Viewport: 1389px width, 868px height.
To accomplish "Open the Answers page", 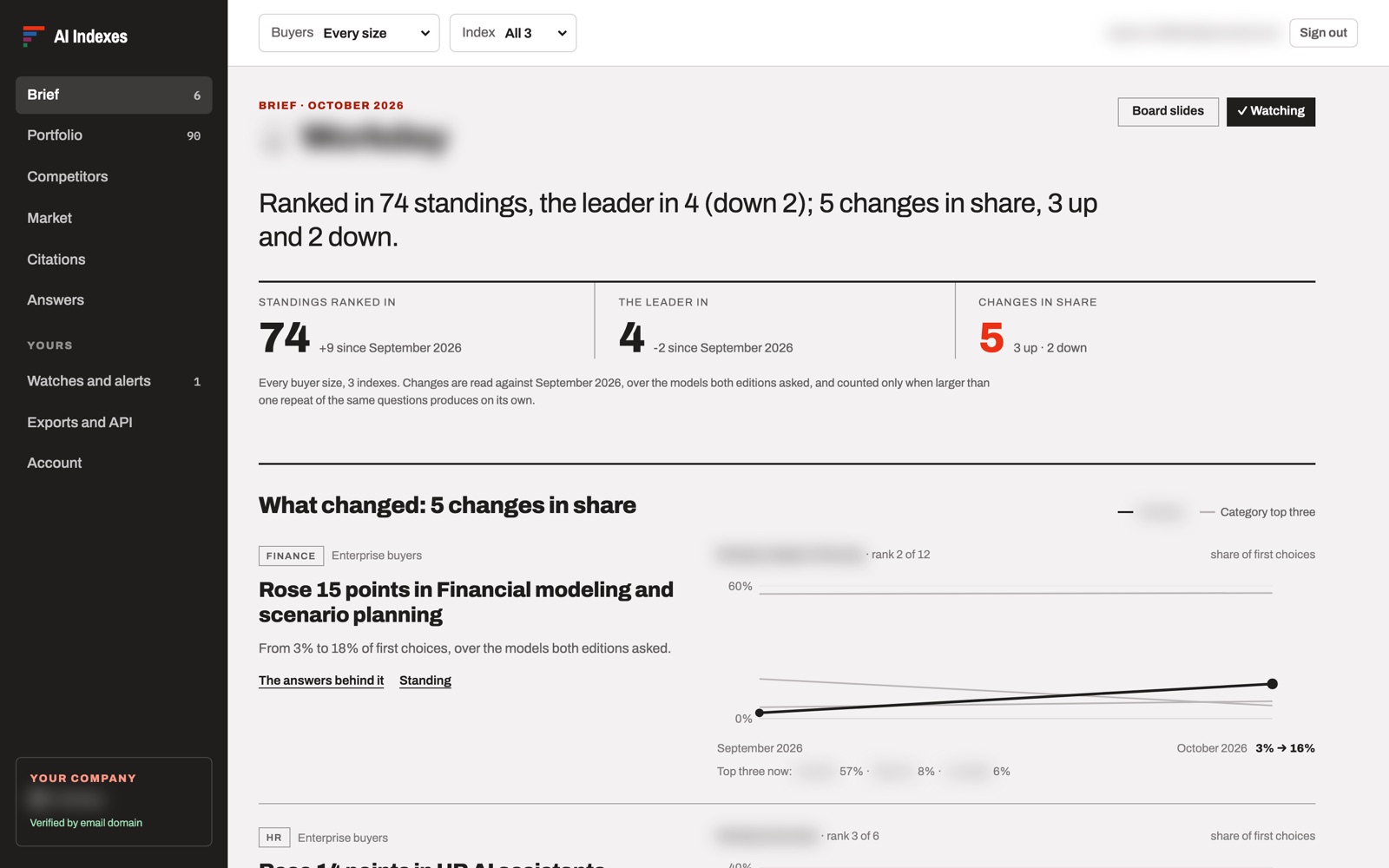I will (114, 300).
